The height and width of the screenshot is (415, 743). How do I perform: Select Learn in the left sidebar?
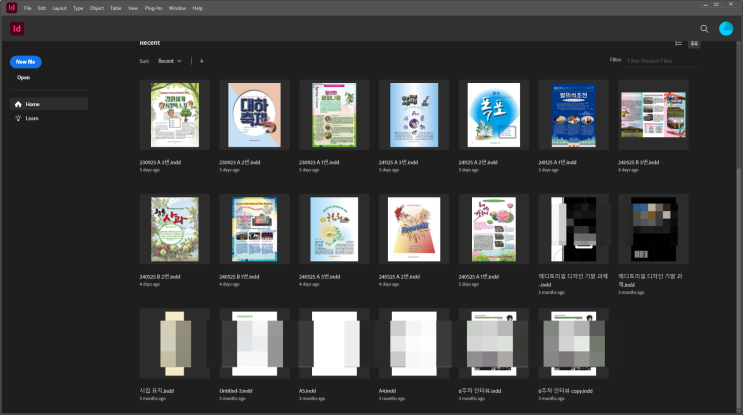pyautogui.click(x=49, y=118)
